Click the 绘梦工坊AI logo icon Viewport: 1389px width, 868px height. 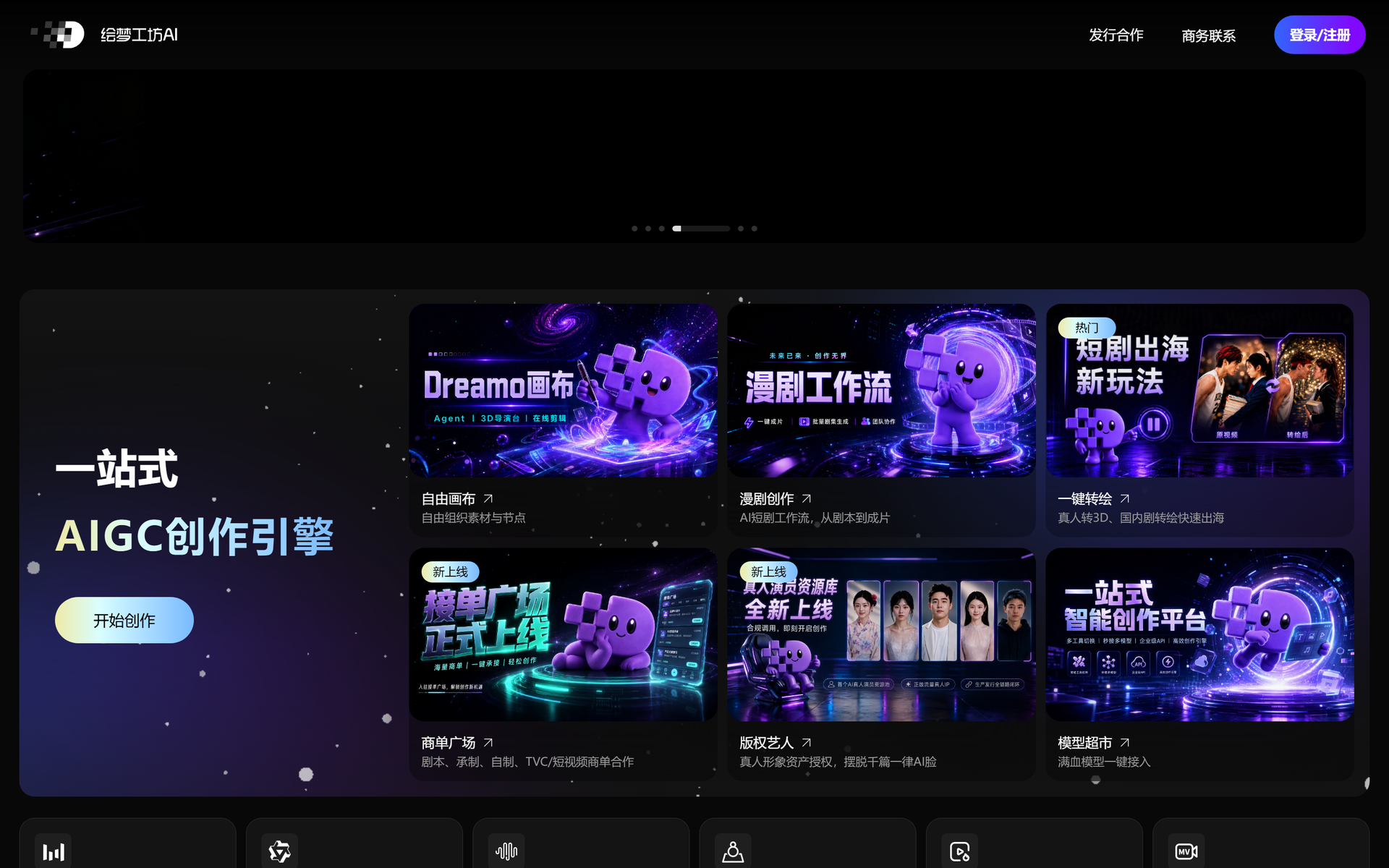coord(58,35)
